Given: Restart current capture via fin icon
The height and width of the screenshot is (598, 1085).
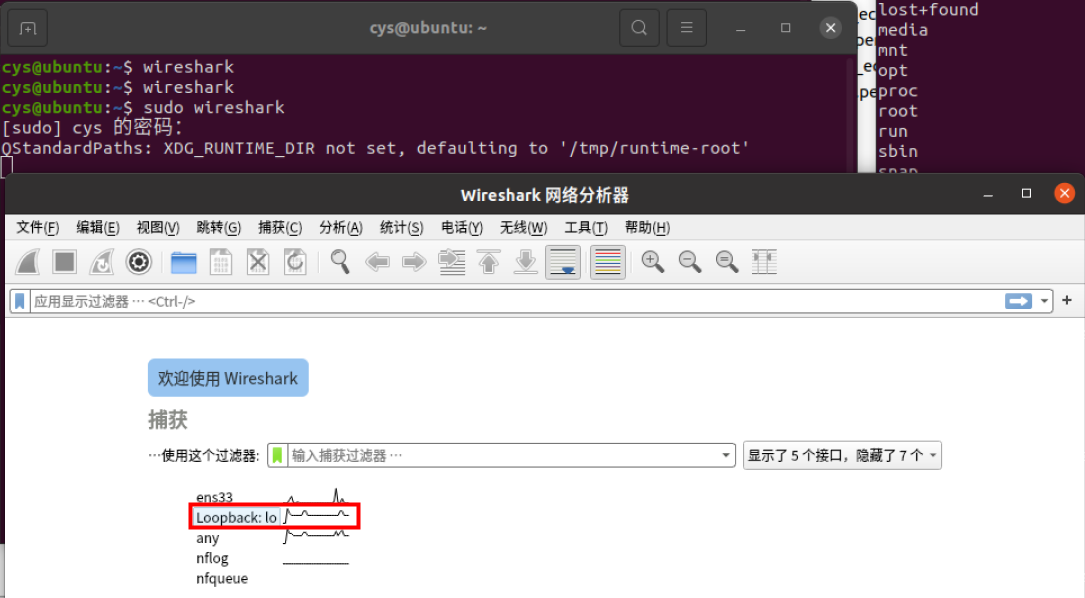Looking at the screenshot, I should (x=102, y=262).
